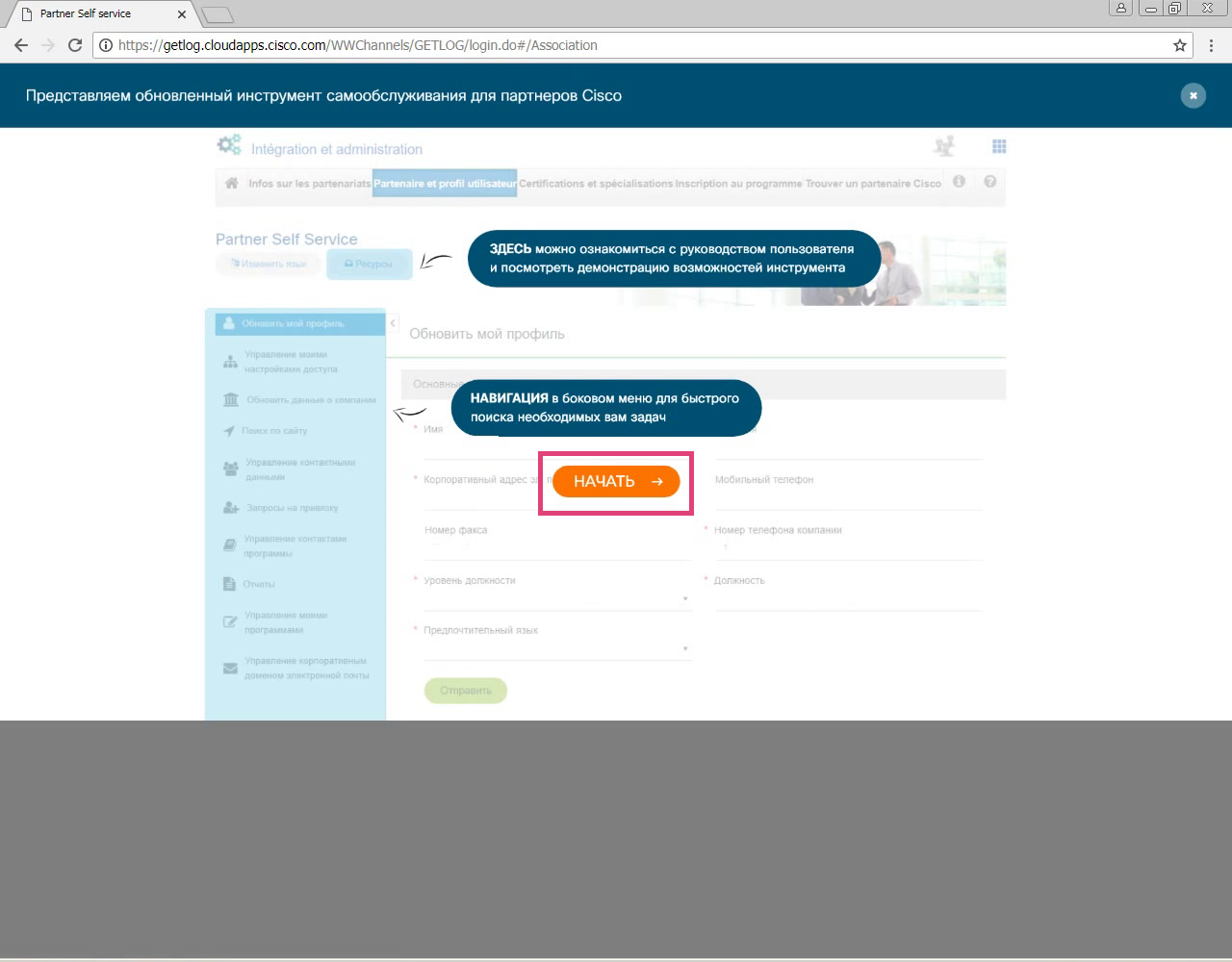This screenshot has width=1232, height=962.
Task: Open the Chrome three-dot menu
Action: click(x=1211, y=45)
